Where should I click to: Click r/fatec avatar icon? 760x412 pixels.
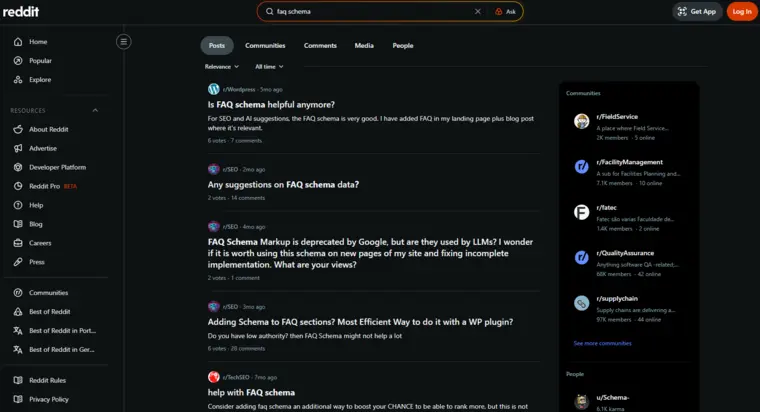pyautogui.click(x=582, y=212)
